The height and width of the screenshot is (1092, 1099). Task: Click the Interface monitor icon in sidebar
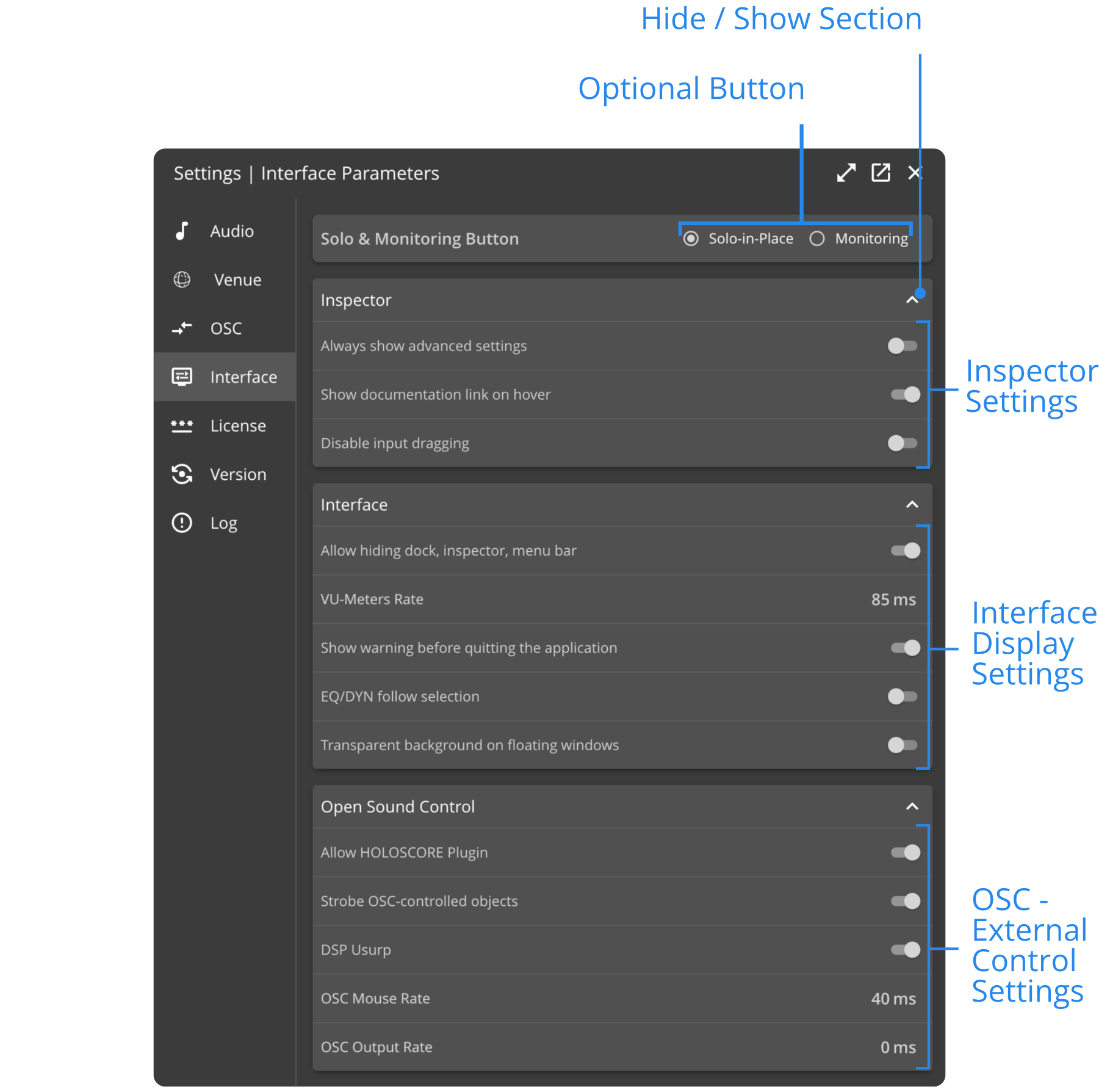(x=182, y=377)
